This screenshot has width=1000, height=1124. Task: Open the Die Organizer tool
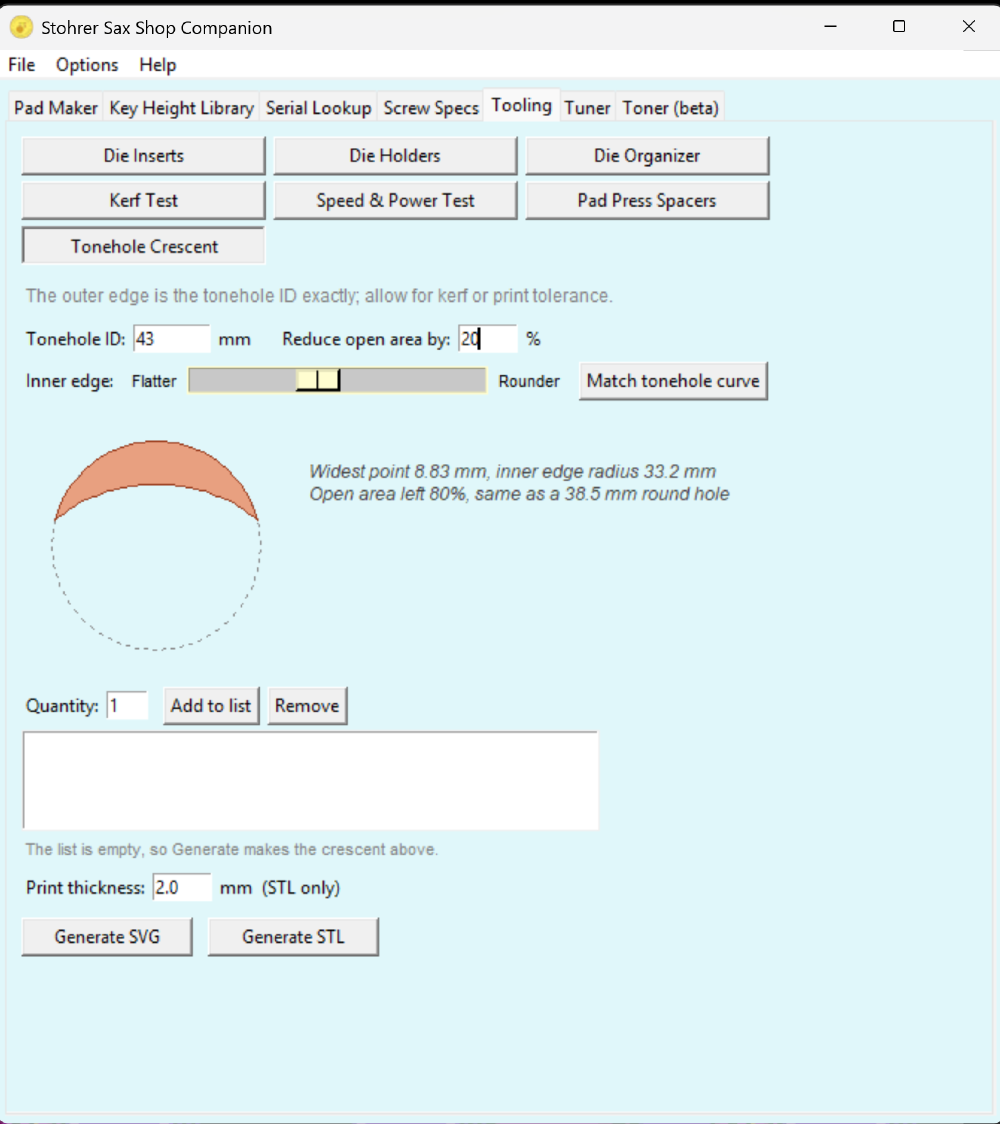(647, 156)
